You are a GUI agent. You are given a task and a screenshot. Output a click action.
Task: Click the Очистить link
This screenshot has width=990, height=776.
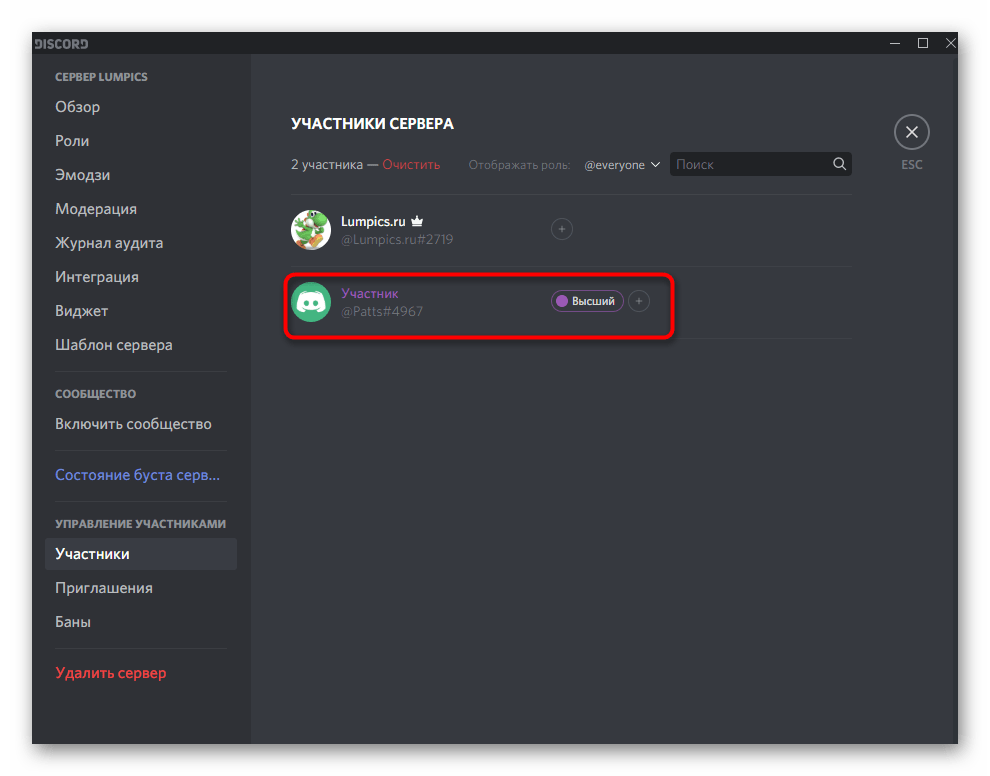click(x=411, y=165)
